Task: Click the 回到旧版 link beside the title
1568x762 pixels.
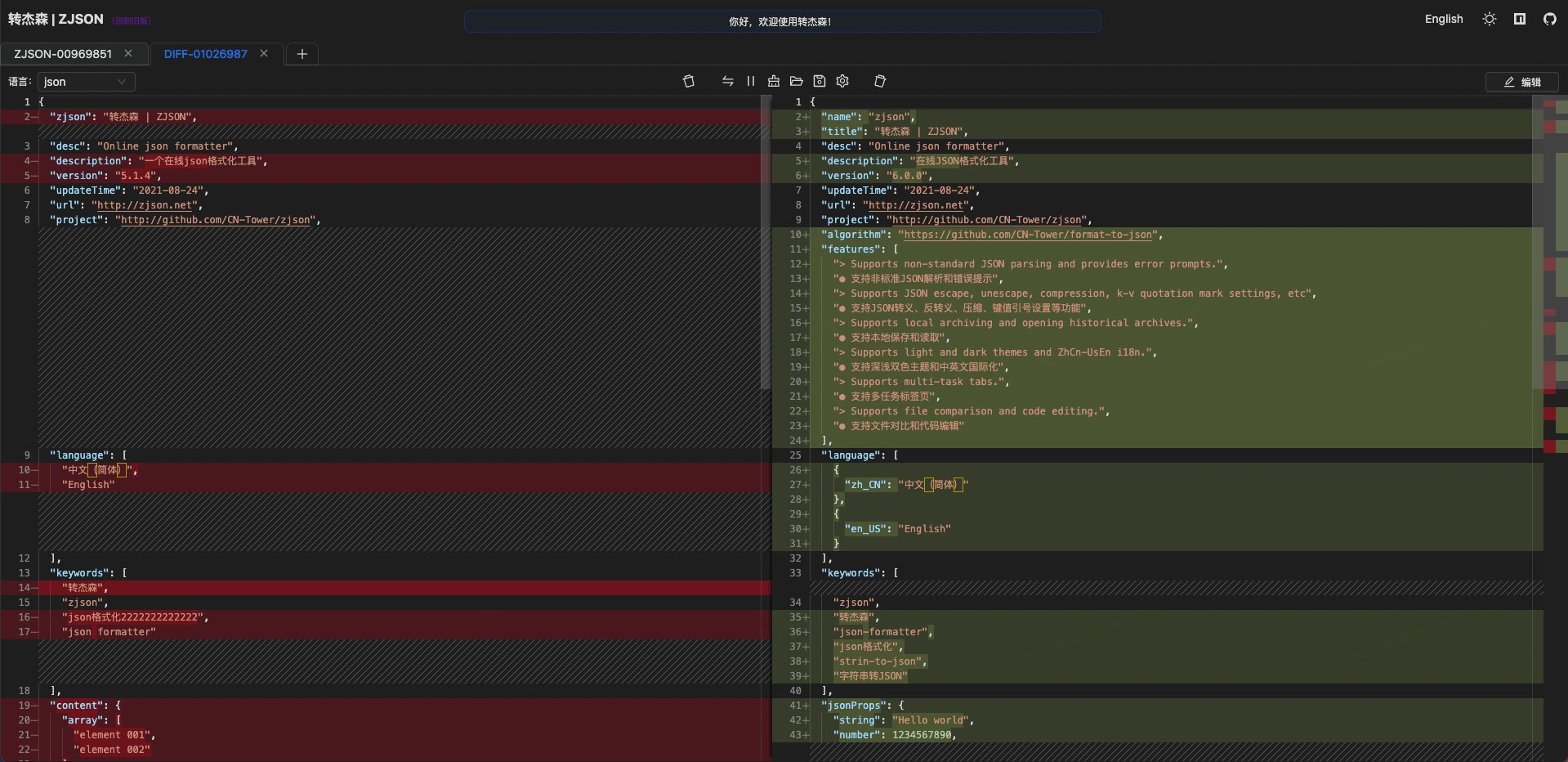Action: [132, 20]
